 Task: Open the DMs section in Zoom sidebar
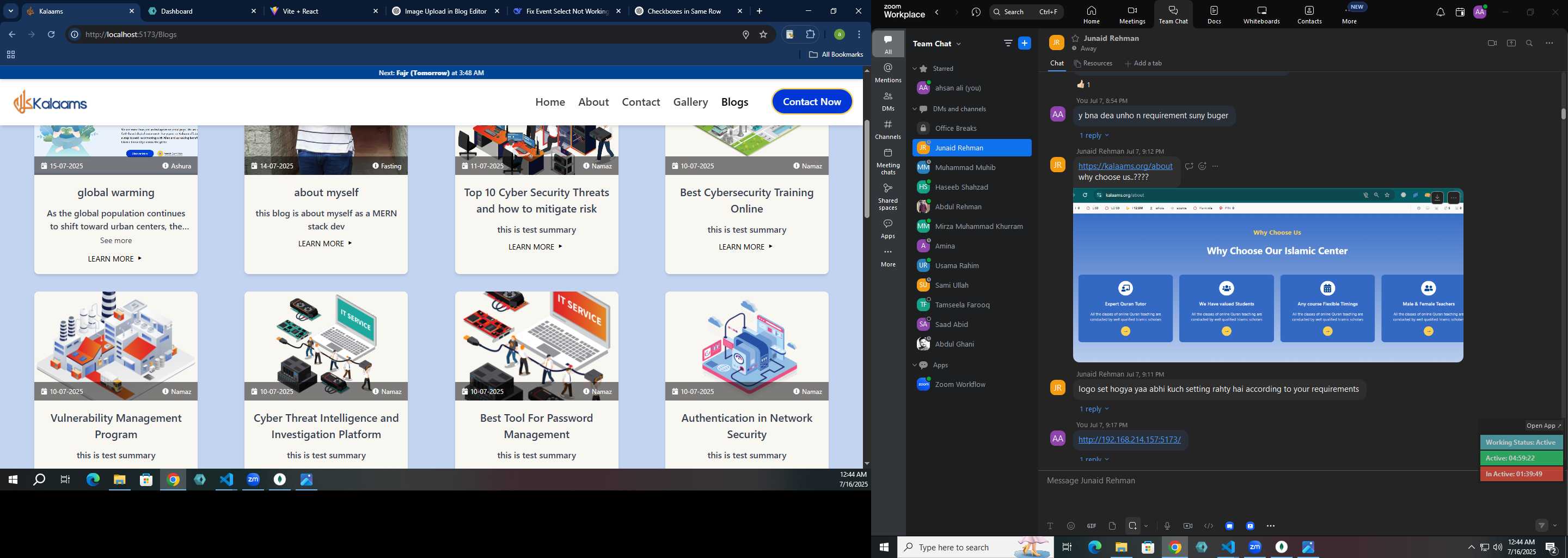(x=888, y=101)
